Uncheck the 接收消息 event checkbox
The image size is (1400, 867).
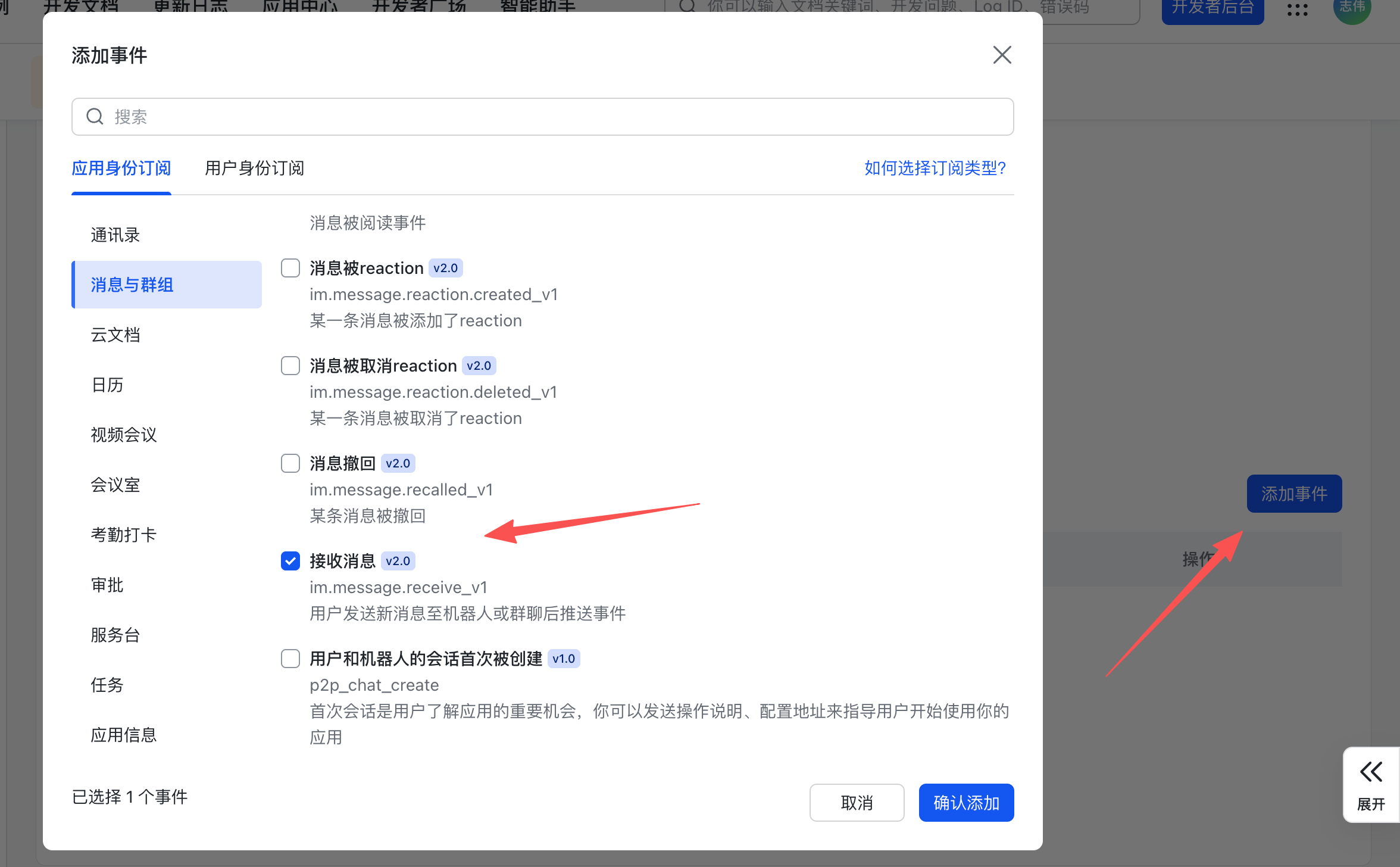(290, 561)
